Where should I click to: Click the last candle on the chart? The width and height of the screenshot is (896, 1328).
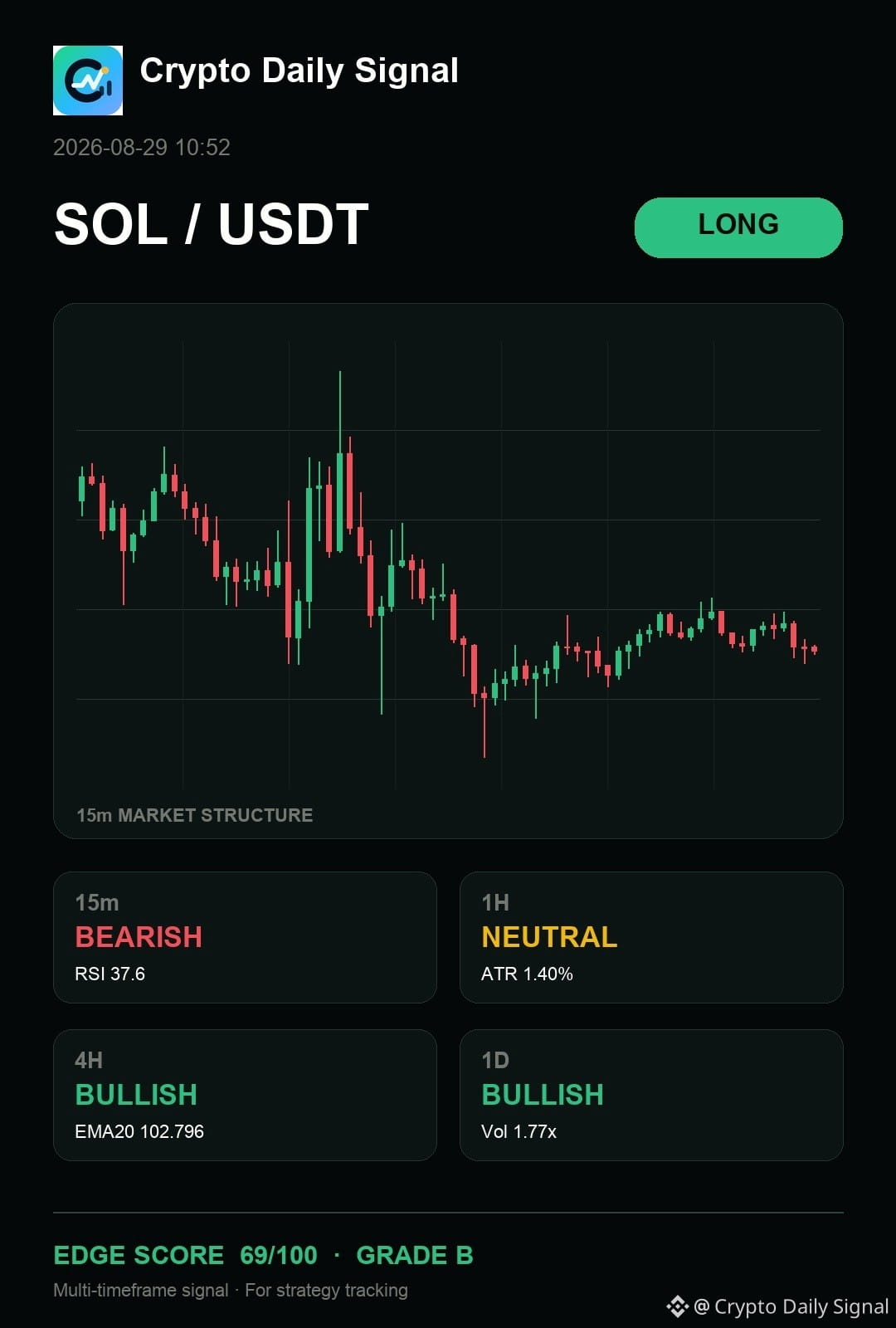815,649
